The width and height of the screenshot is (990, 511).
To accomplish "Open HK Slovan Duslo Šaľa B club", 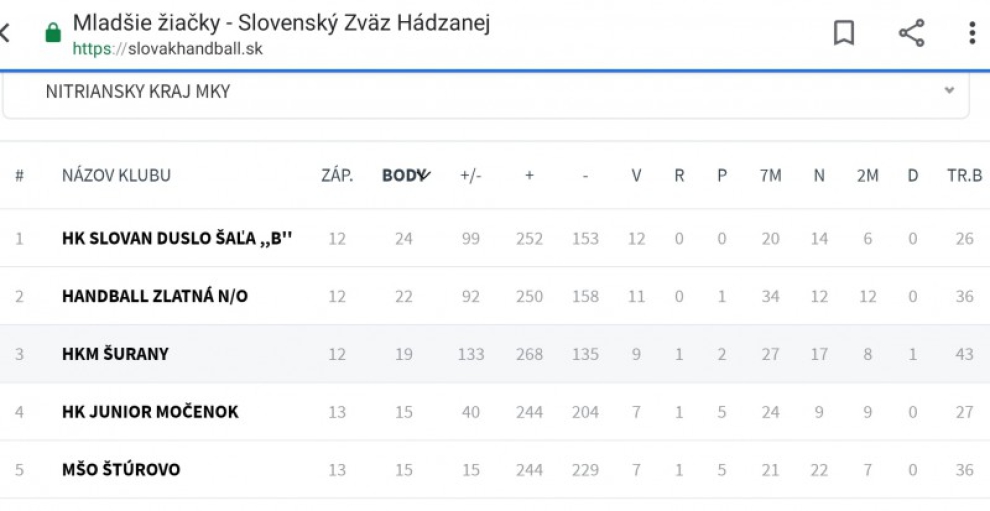I will pos(177,238).
